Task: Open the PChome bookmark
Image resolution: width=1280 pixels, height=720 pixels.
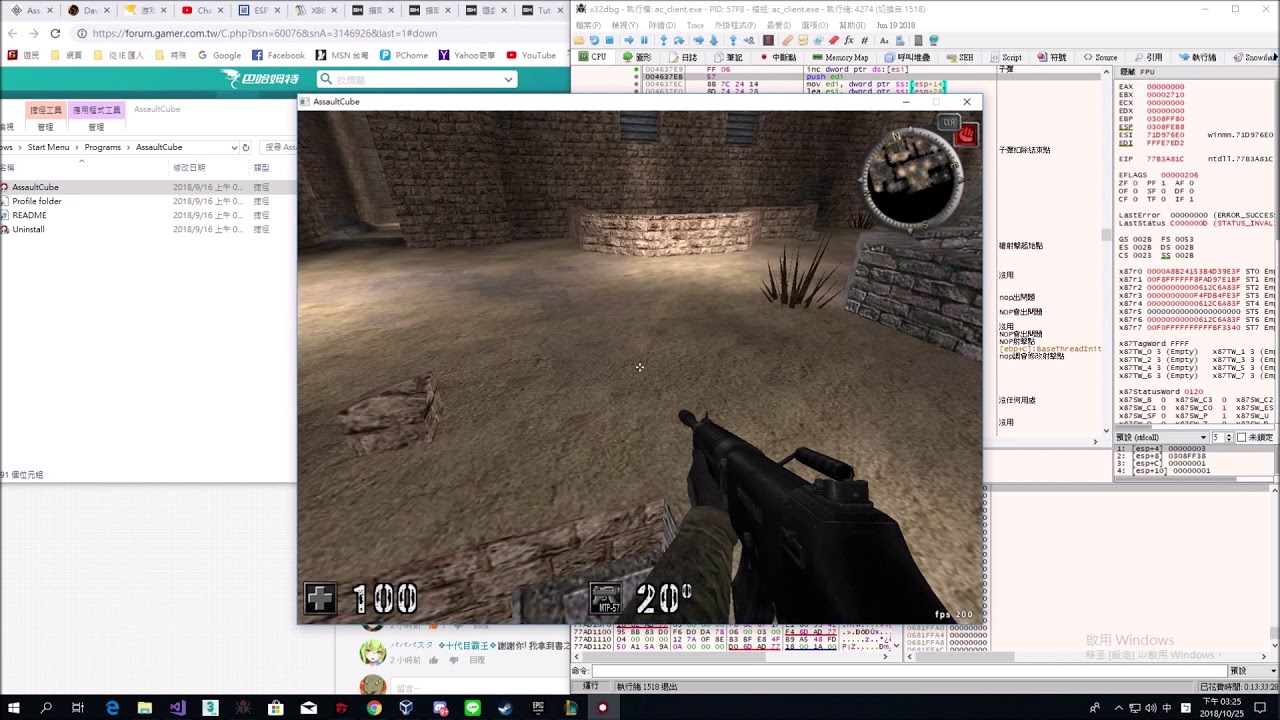Action: point(405,55)
